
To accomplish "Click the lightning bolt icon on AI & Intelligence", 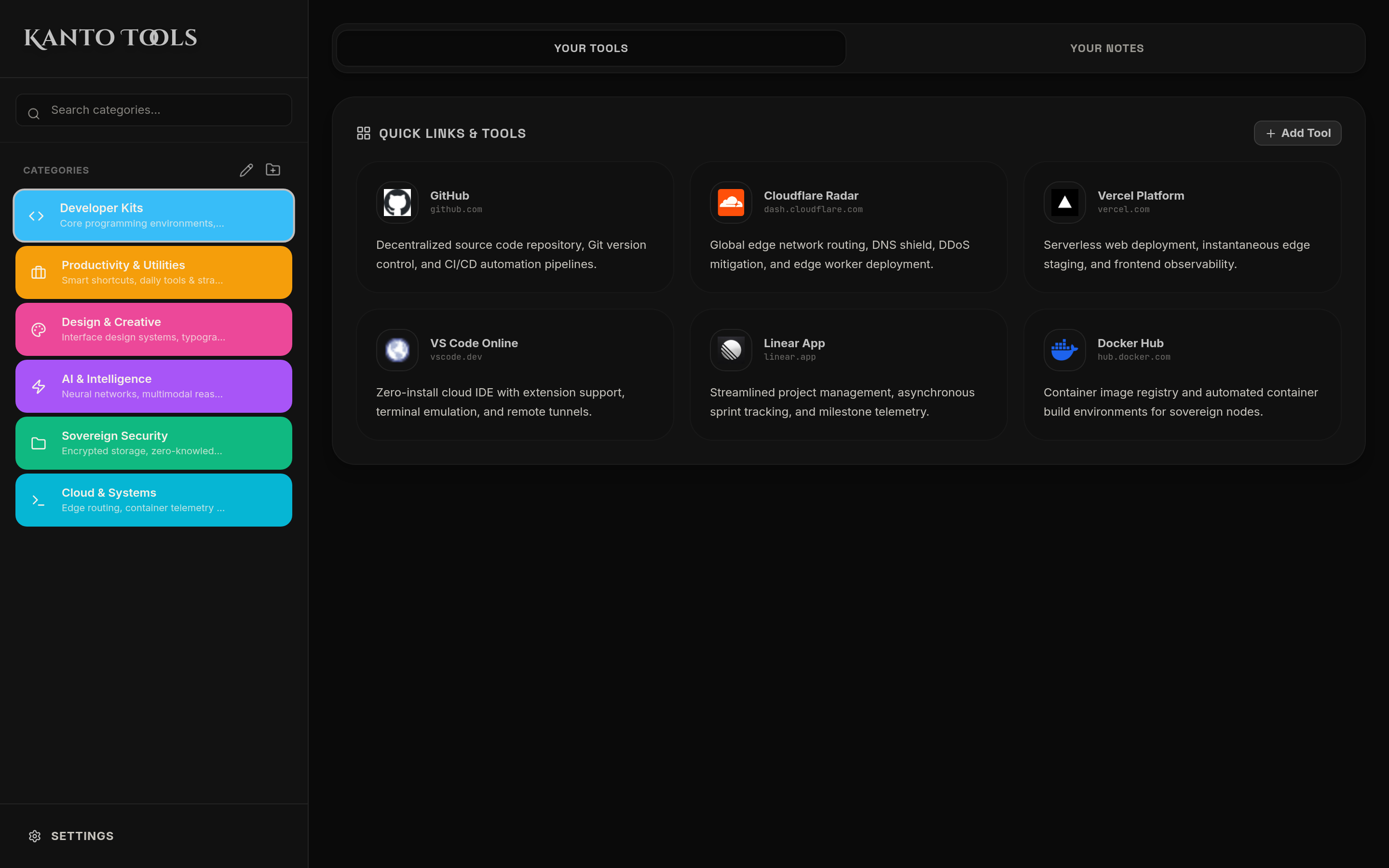I will (x=39, y=386).
